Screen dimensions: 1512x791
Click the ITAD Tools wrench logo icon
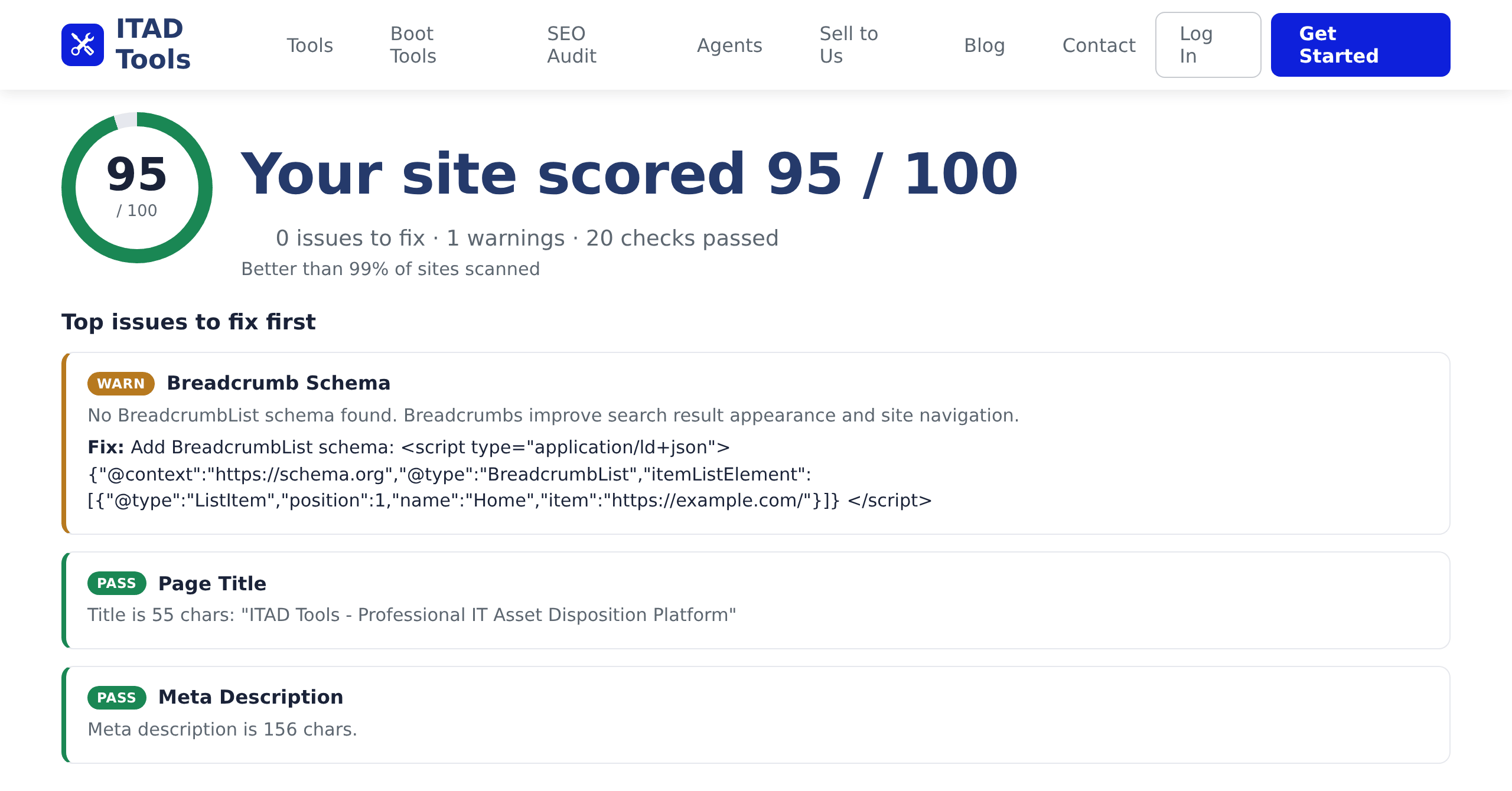(83, 45)
